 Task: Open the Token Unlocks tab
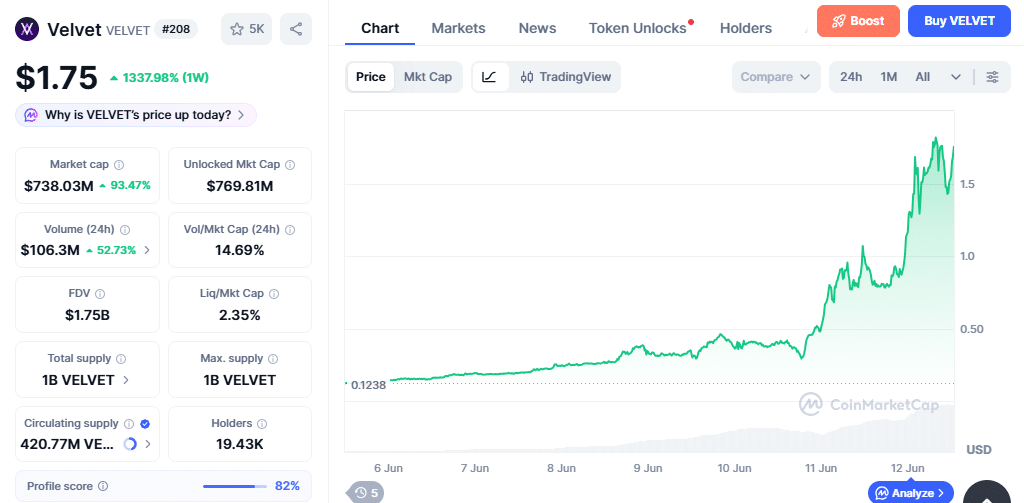[x=637, y=28]
